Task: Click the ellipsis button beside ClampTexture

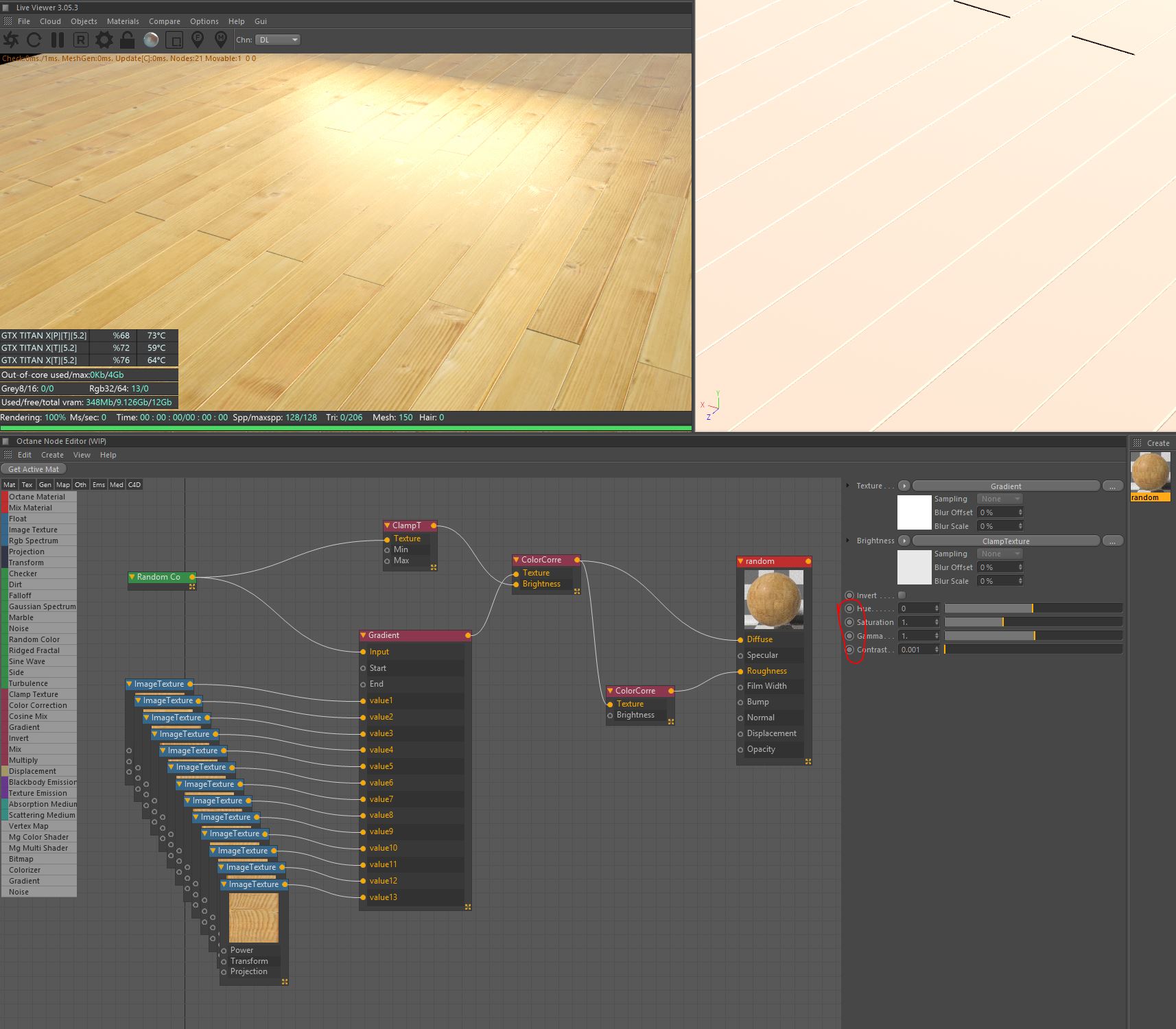Action: click(x=1112, y=541)
